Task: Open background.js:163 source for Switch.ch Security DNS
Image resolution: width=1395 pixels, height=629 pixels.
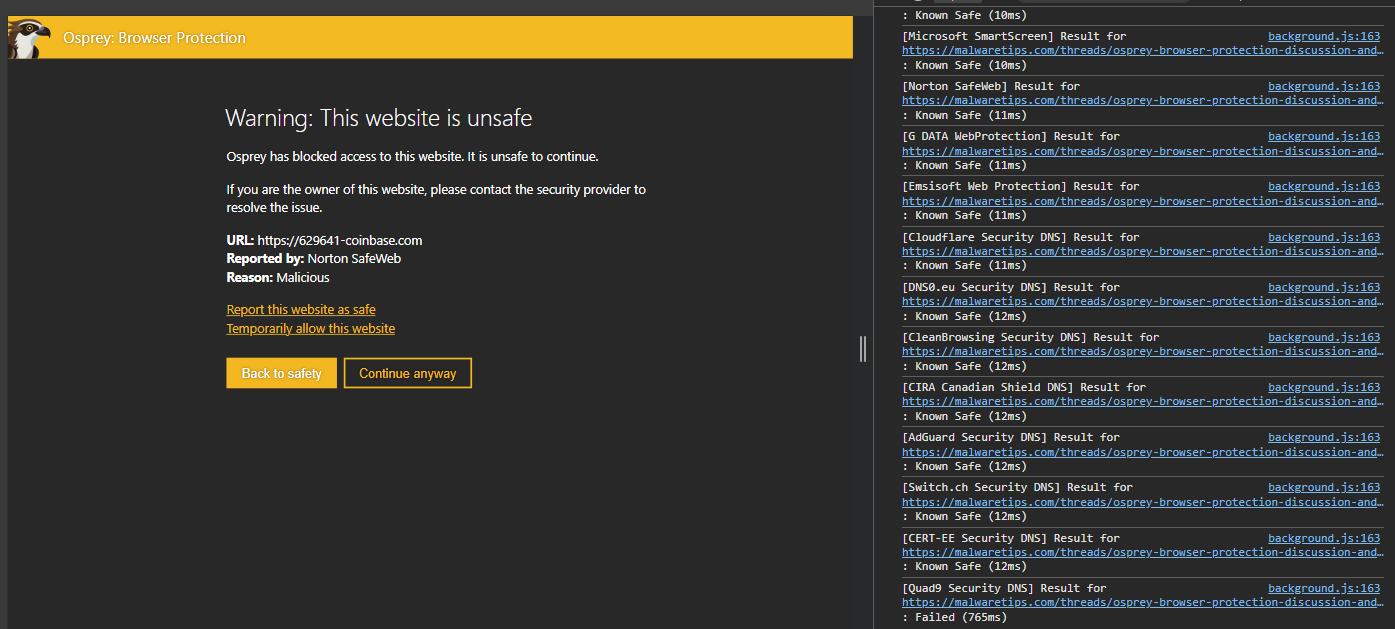Action: (x=1324, y=487)
